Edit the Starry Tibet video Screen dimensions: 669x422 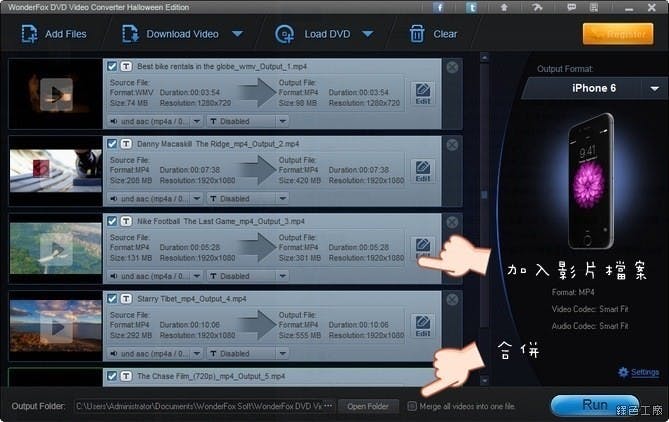(423, 326)
